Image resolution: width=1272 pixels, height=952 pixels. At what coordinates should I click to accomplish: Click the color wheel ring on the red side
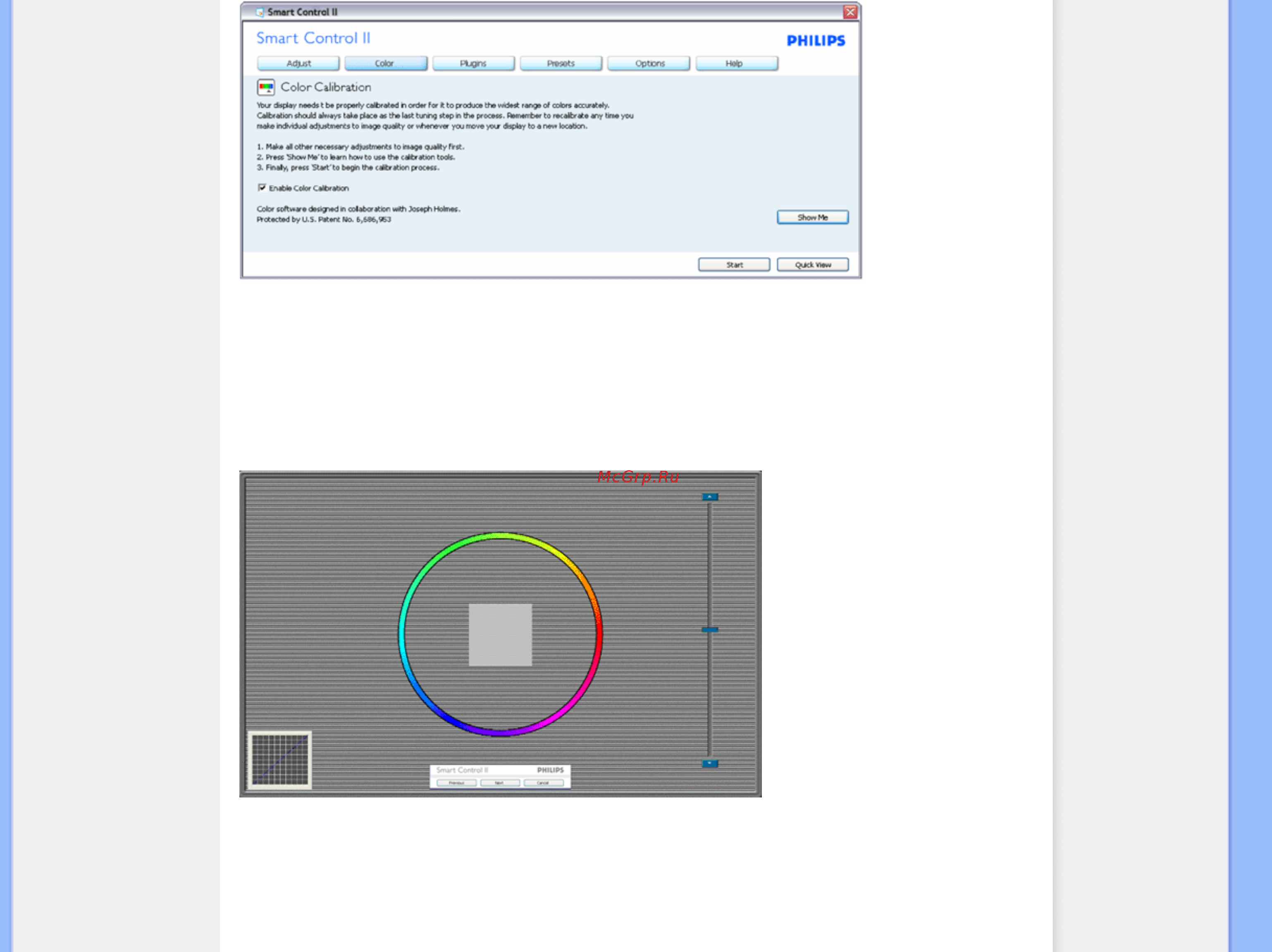[x=599, y=634]
